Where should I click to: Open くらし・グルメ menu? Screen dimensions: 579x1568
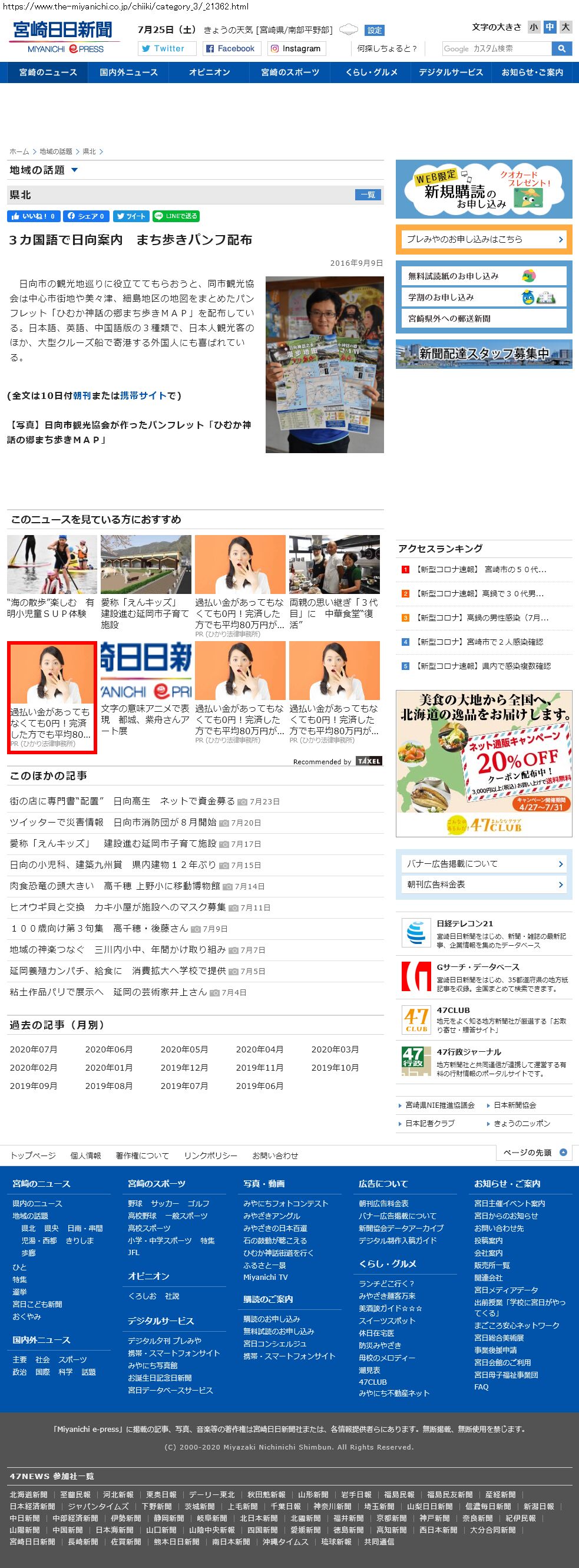[371, 72]
